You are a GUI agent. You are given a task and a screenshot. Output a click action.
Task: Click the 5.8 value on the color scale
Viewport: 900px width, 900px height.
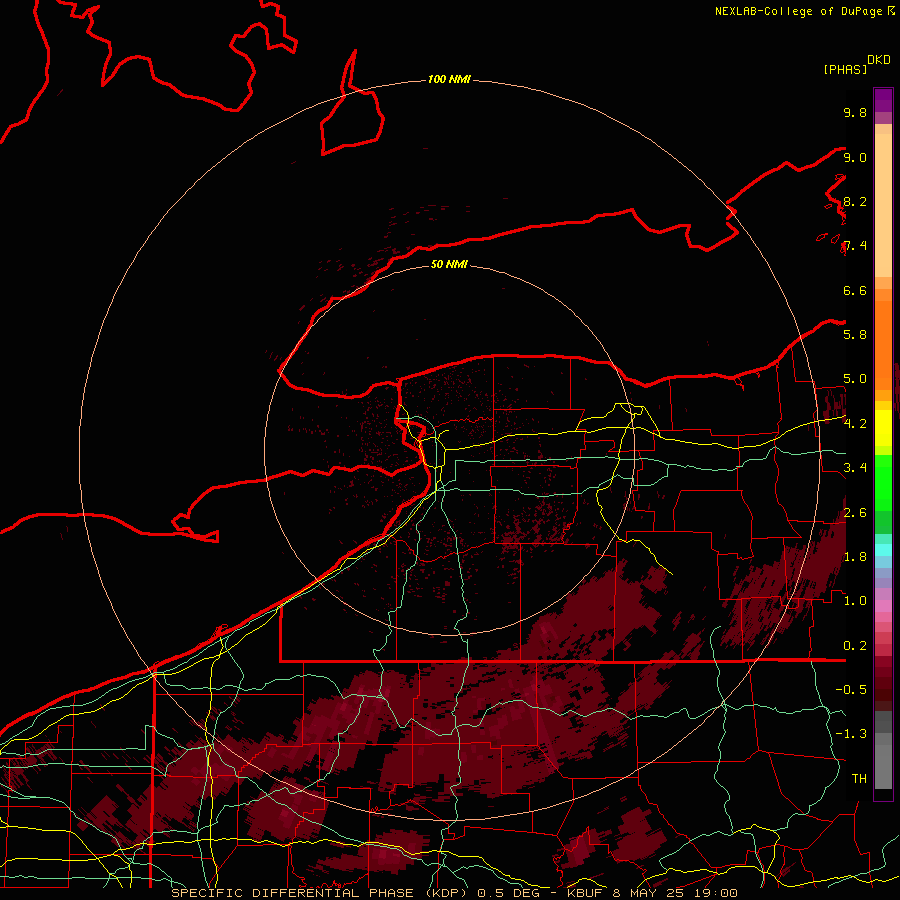pos(855,334)
